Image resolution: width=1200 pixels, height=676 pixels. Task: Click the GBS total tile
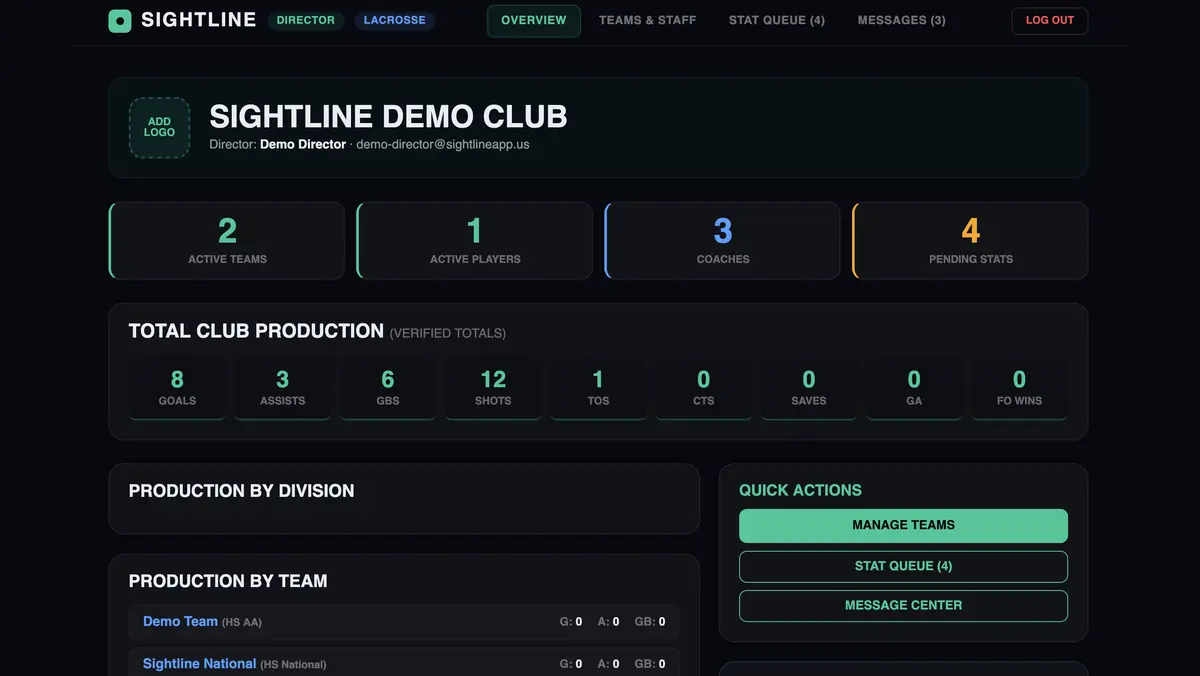pyautogui.click(x=388, y=388)
